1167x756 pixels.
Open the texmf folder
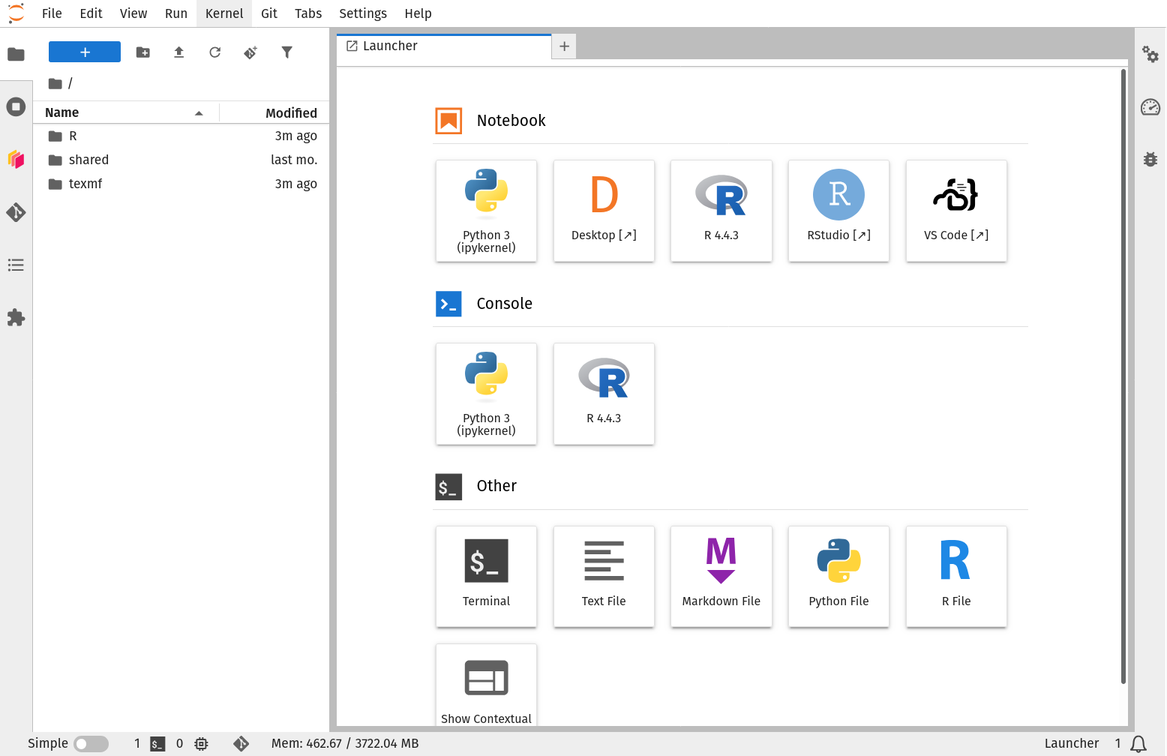(x=85, y=184)
